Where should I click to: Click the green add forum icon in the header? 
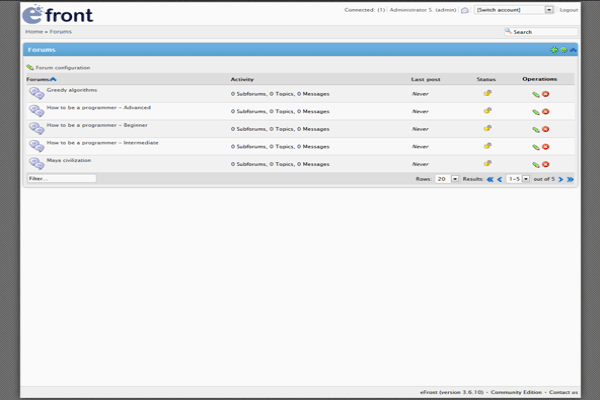coord(554,49)
